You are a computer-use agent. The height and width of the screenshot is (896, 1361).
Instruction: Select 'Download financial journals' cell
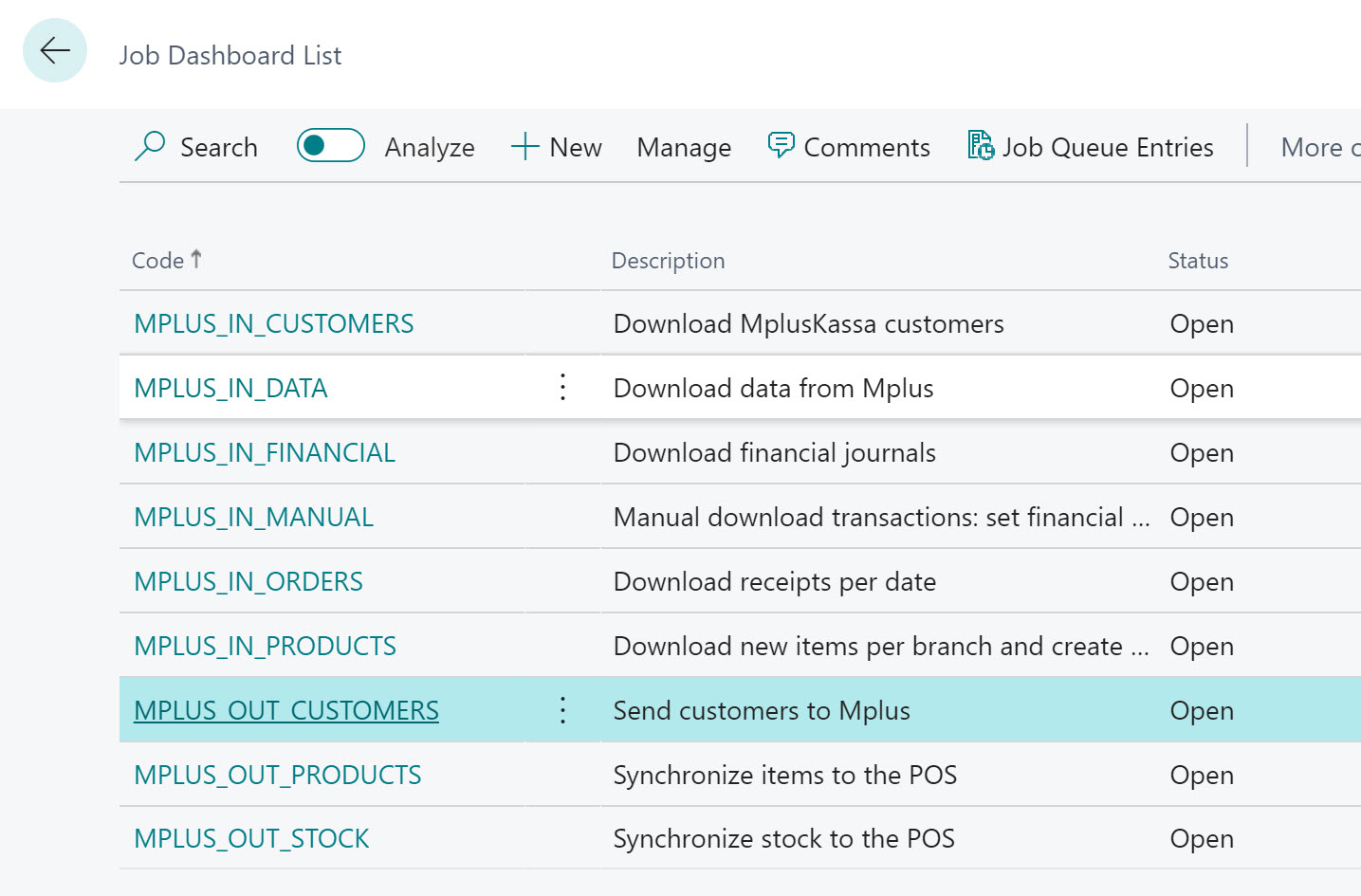(774, 452)
